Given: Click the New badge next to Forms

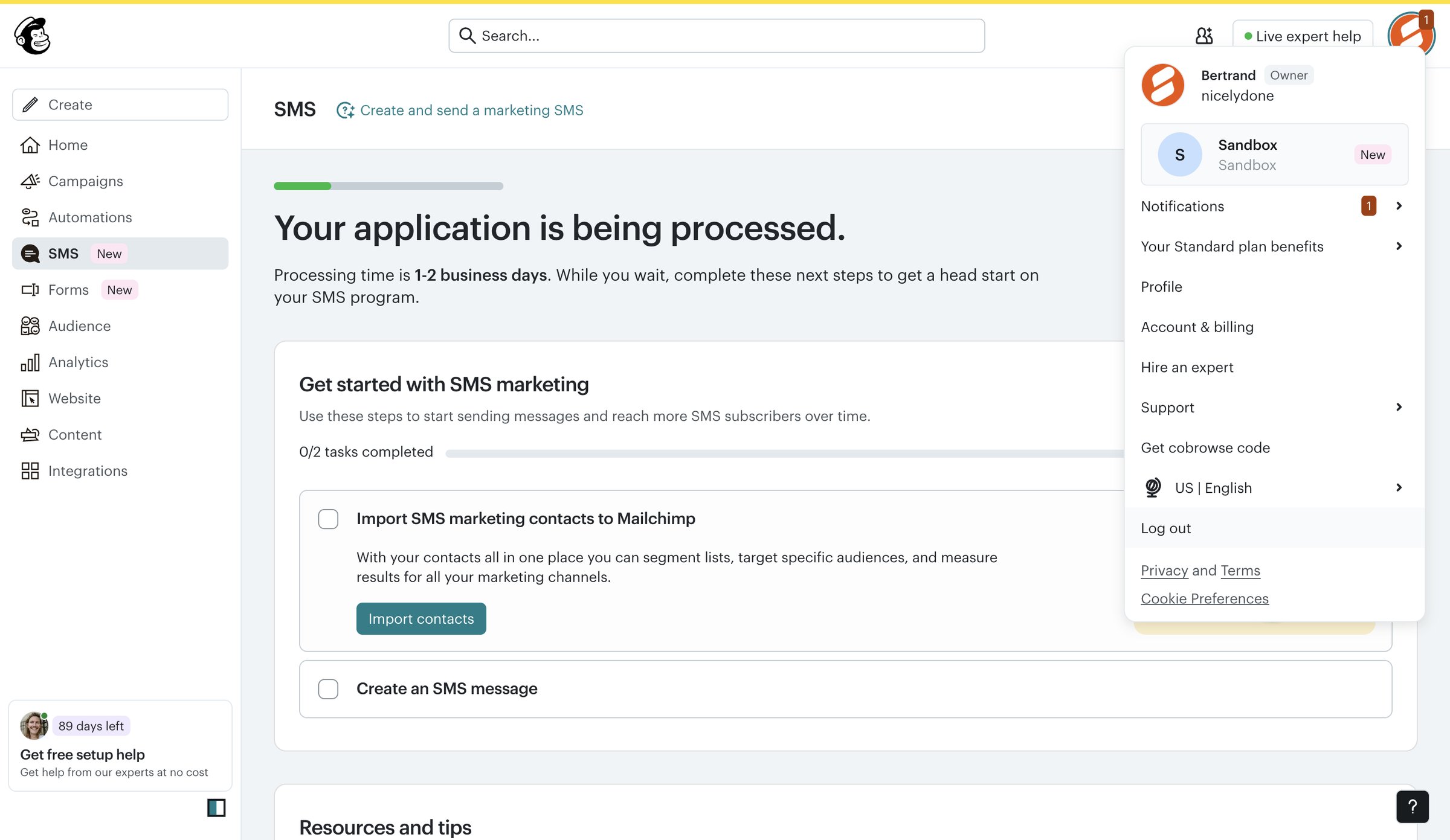Looking at the screenshot, I should (x=120, y=290).
